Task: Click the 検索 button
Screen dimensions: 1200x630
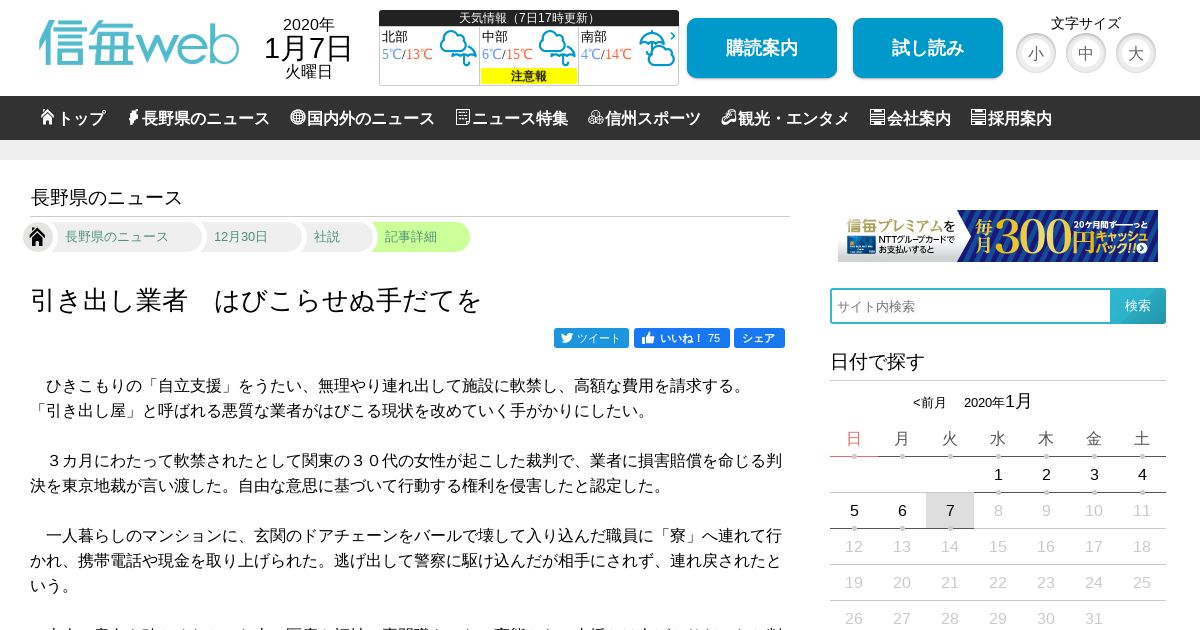Action: click(x=1138, y=306)
